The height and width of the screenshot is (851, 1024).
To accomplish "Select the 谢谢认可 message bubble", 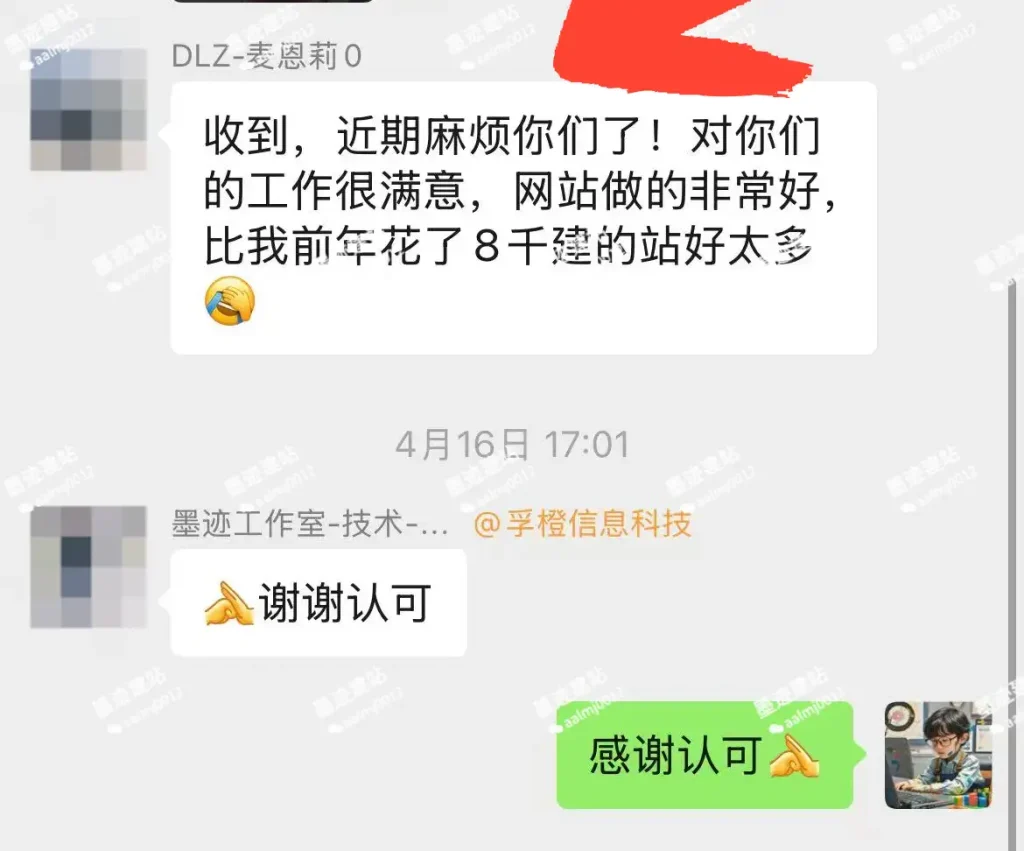I will pyautogui.click(x=319, y=603).
